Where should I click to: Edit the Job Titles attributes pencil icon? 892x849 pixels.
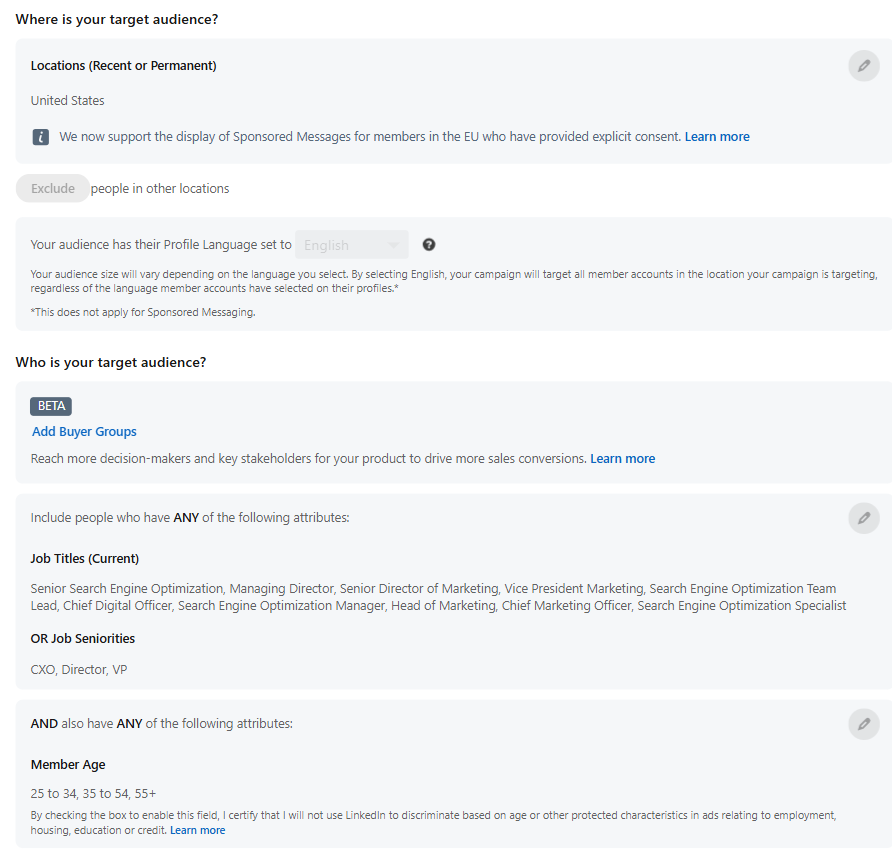[x=864, y=518]
